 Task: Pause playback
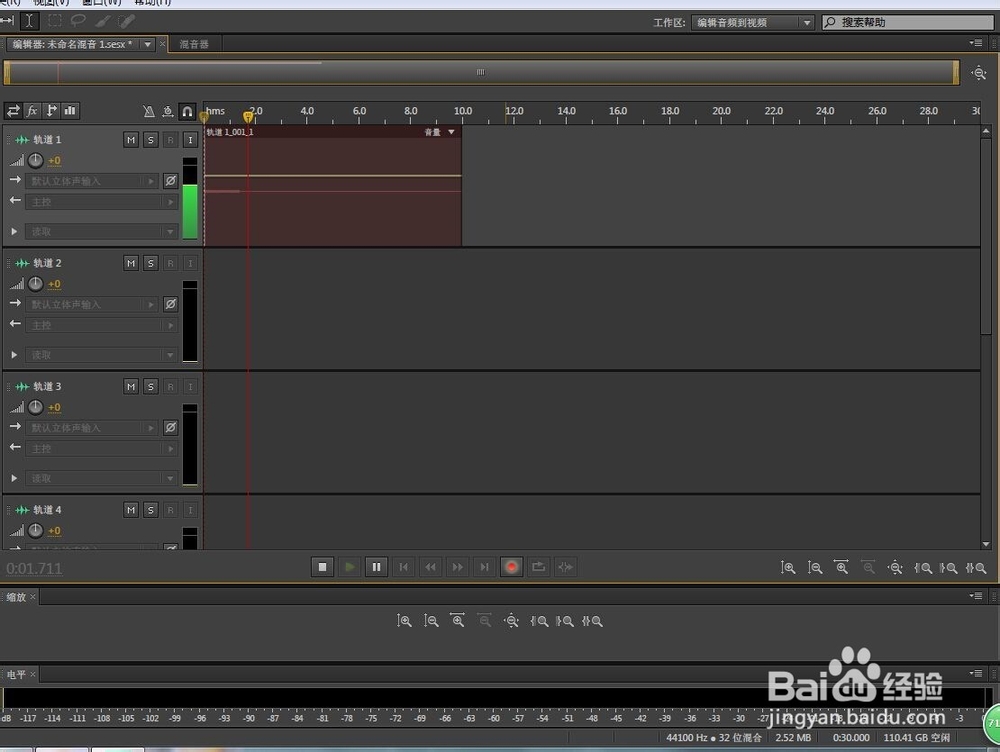point(376,566)
